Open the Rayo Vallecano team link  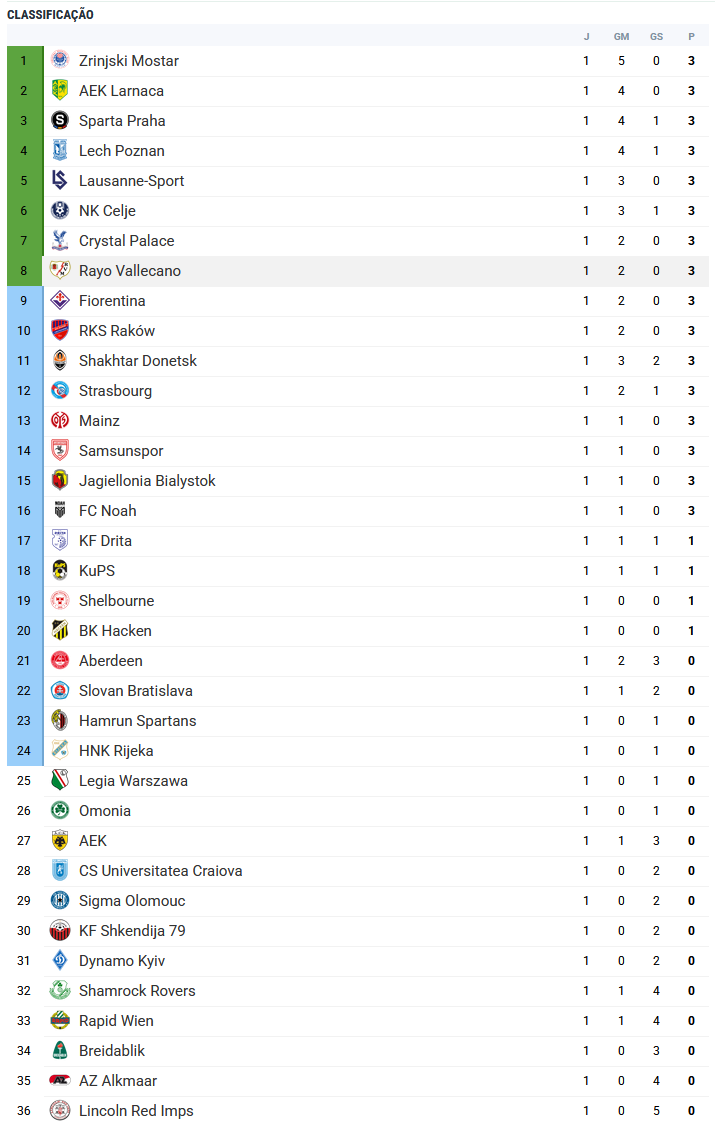130,271
